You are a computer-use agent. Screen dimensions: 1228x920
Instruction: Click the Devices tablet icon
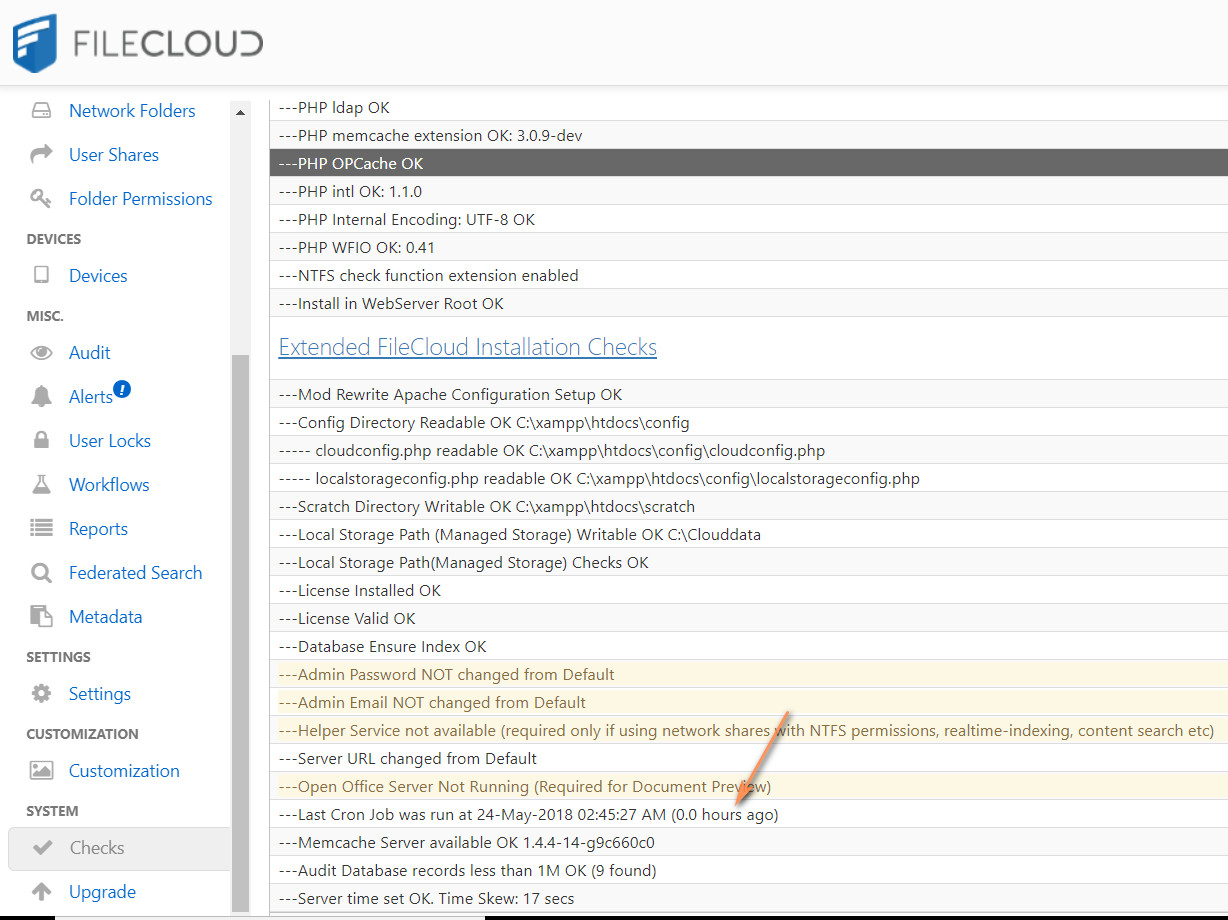point(41,276)
